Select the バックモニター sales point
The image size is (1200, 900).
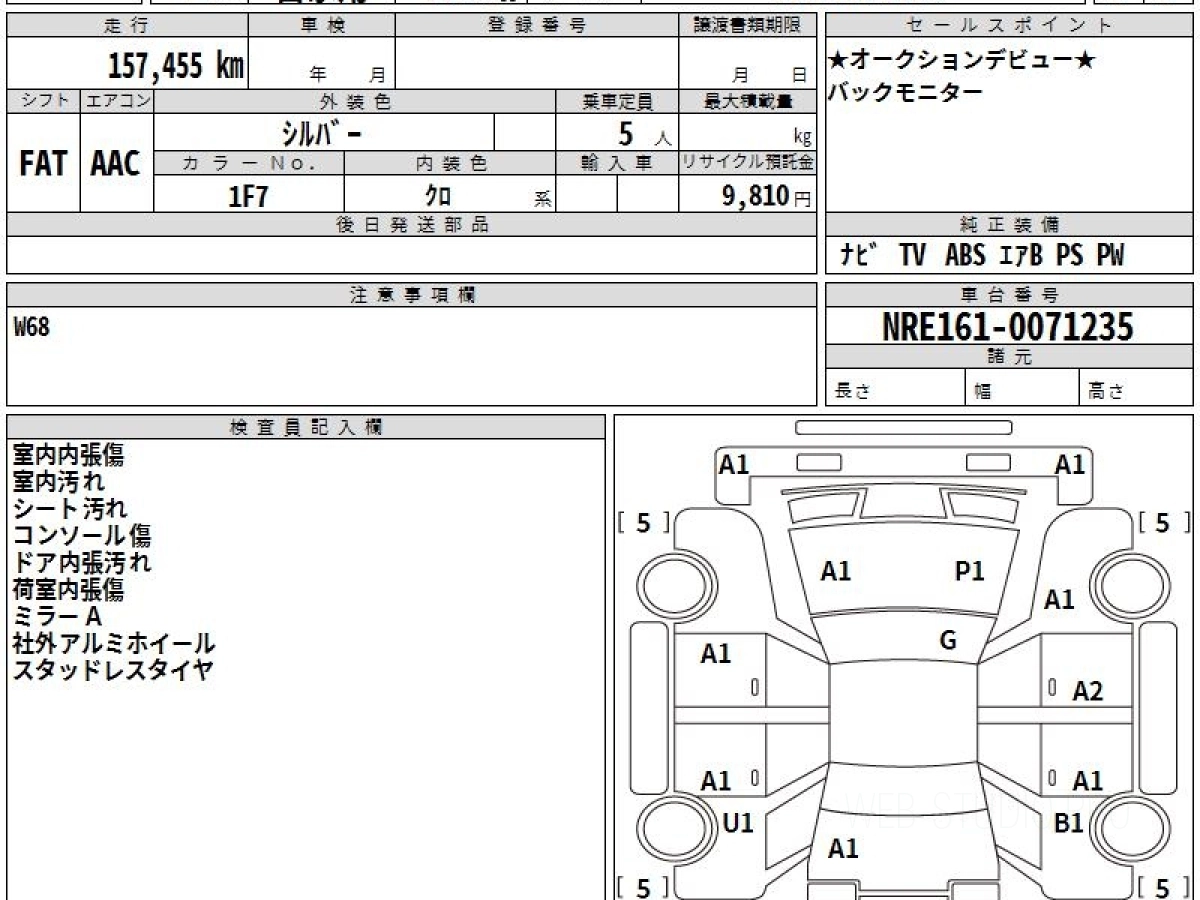click(x=904, y=93)
